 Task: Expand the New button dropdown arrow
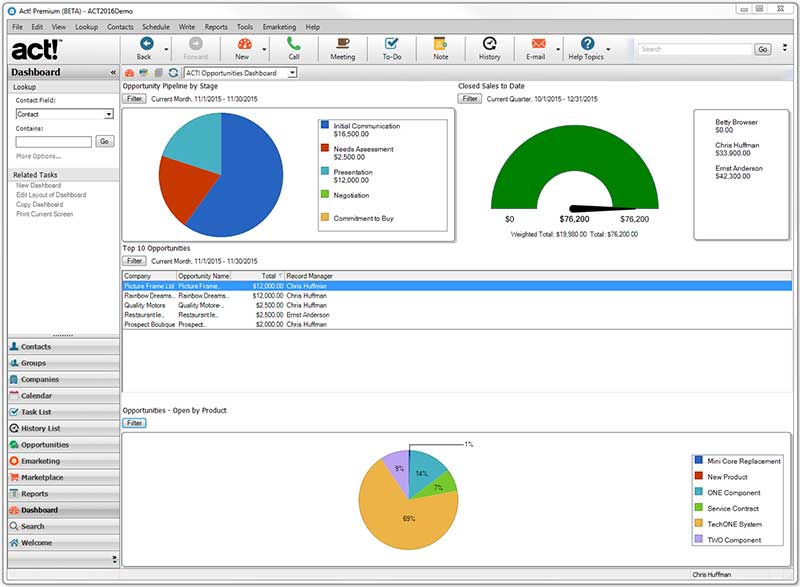(x=264, y=49)
